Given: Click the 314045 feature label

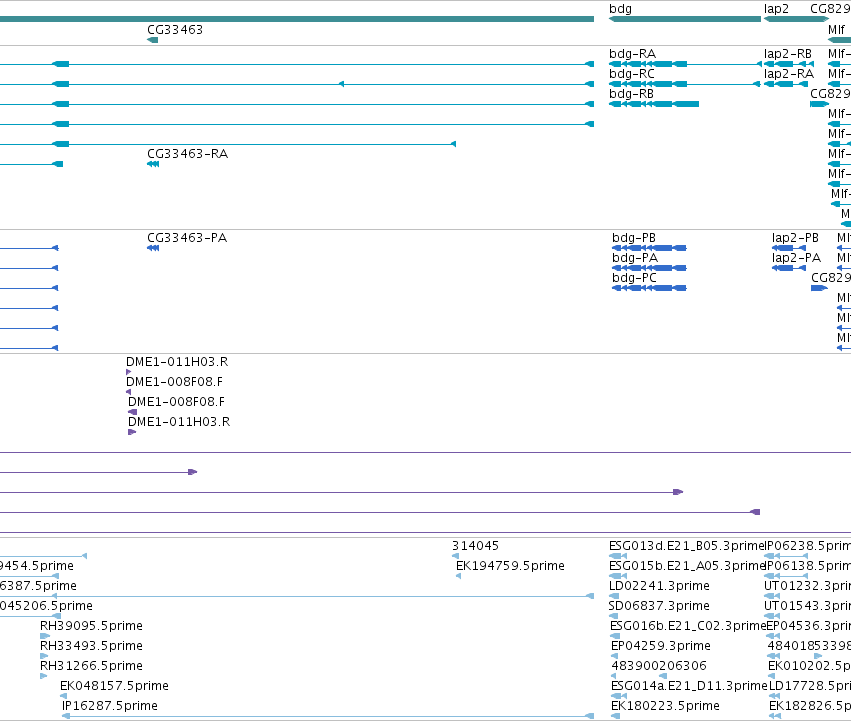Looking at the screenshot, I should click(475, 546).
